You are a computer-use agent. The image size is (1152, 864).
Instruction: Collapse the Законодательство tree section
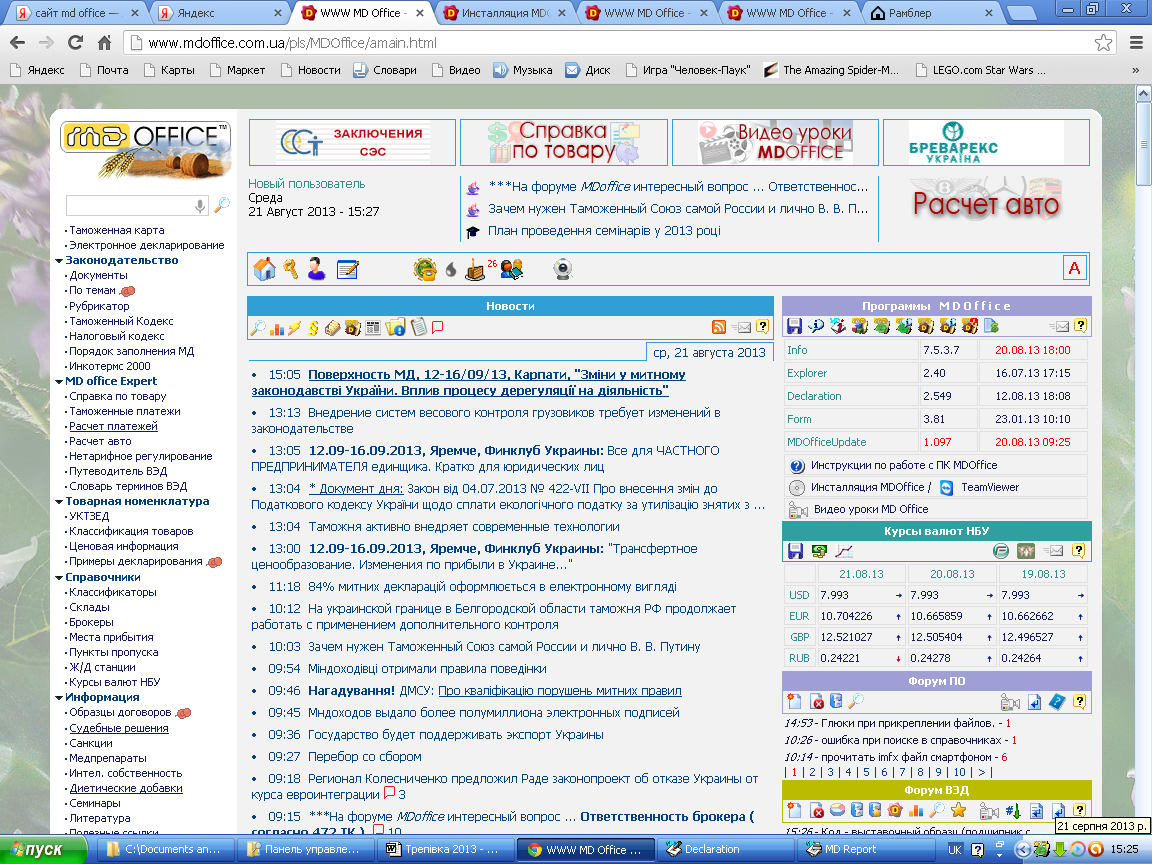[x=59, y=260]
